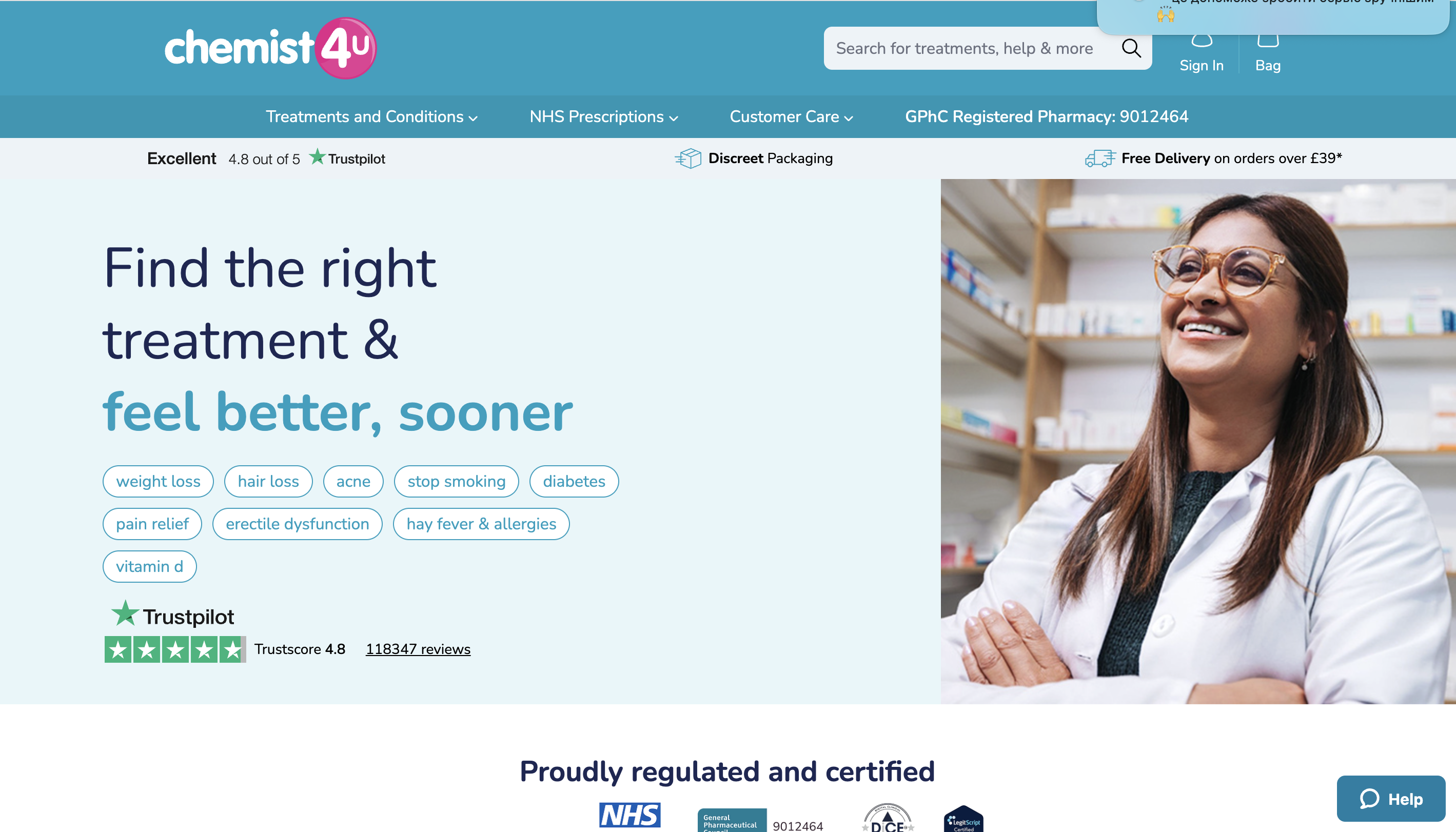Choose the erectile dysfunction pill
1456x832 pixels.
click(297, 523)
